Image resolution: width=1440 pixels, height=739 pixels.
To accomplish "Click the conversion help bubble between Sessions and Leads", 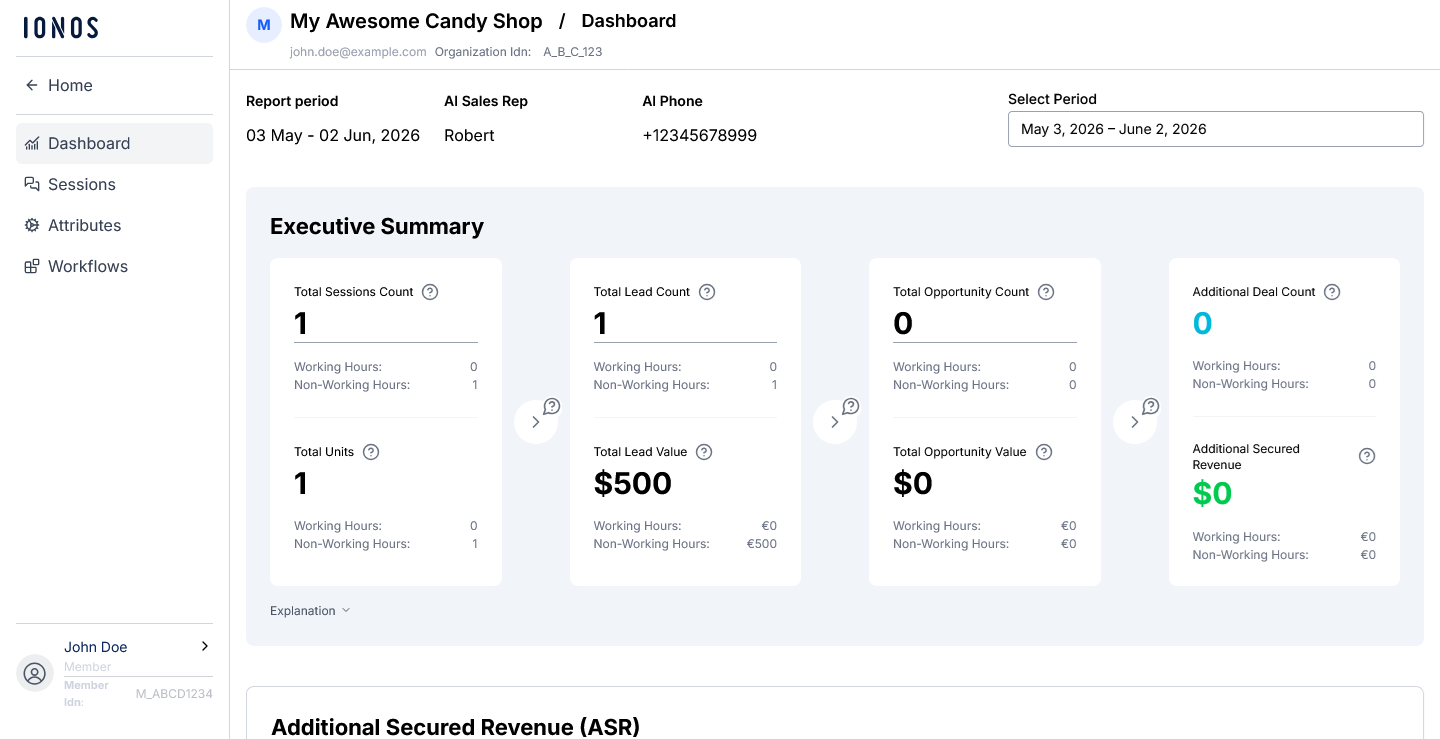I will coord(552,406).
